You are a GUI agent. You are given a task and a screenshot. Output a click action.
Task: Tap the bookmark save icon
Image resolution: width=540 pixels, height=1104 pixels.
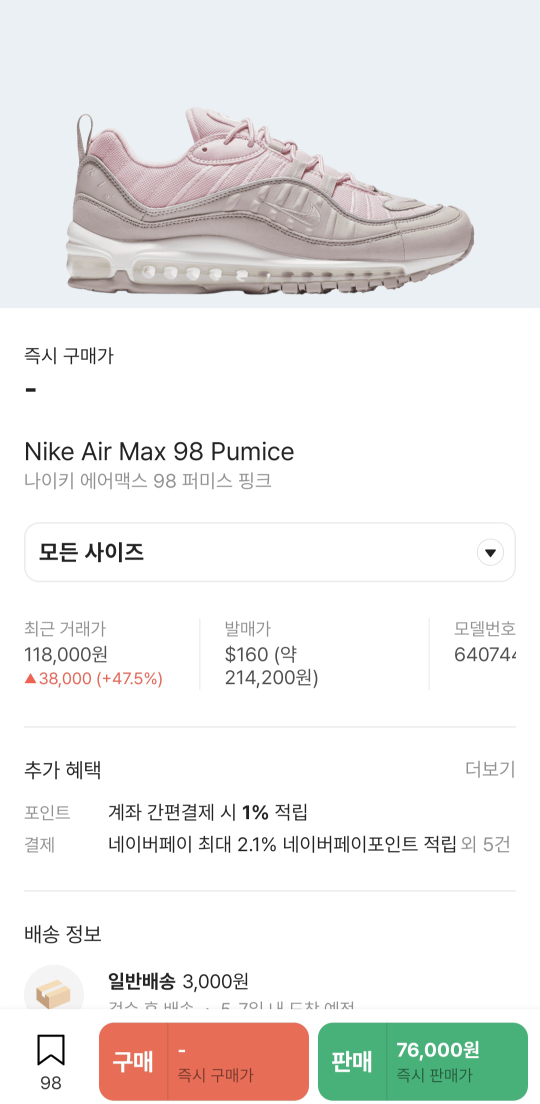click(x=51, y=1050)
